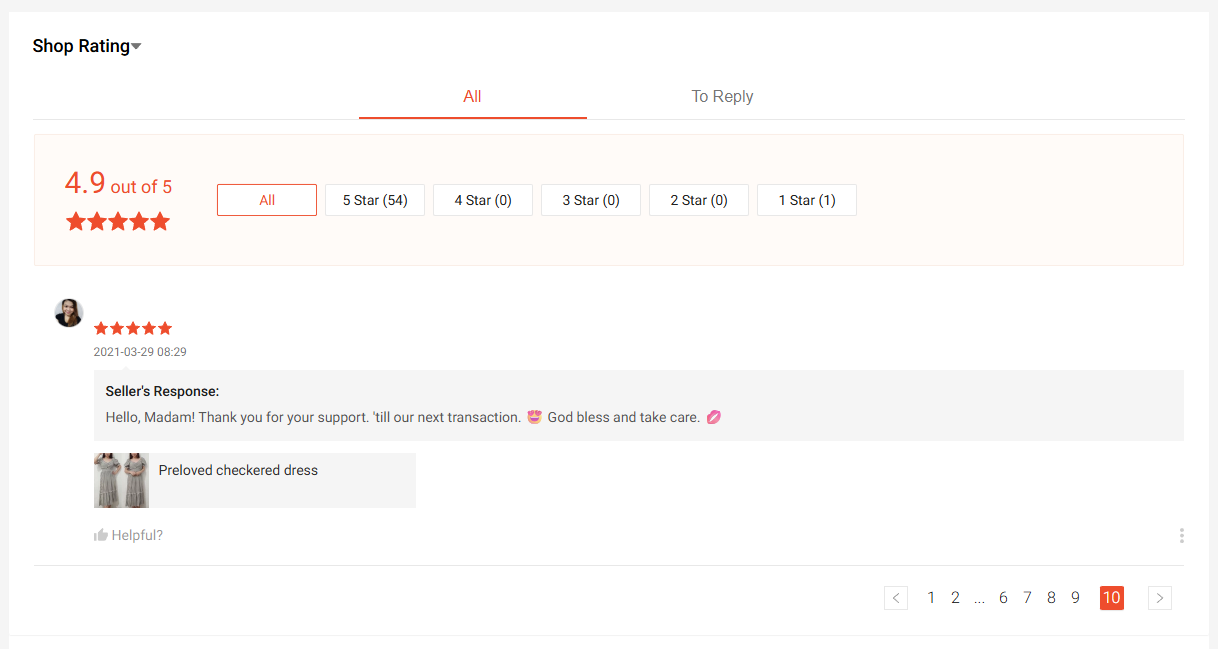Click the Preloved checkered dress product name
This screenshot has height=649, width=1218.
[x=238, y=470]
